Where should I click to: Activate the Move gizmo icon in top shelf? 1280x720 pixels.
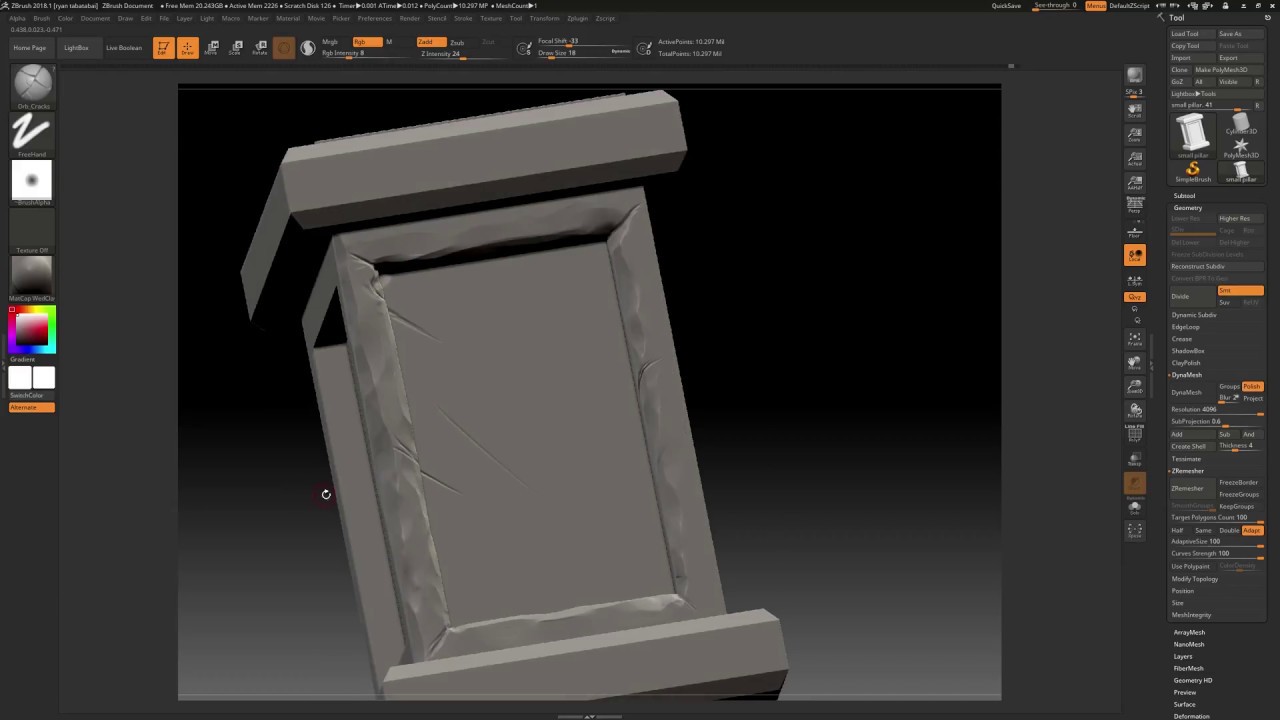pyautogui.click(x=211, y=48)
